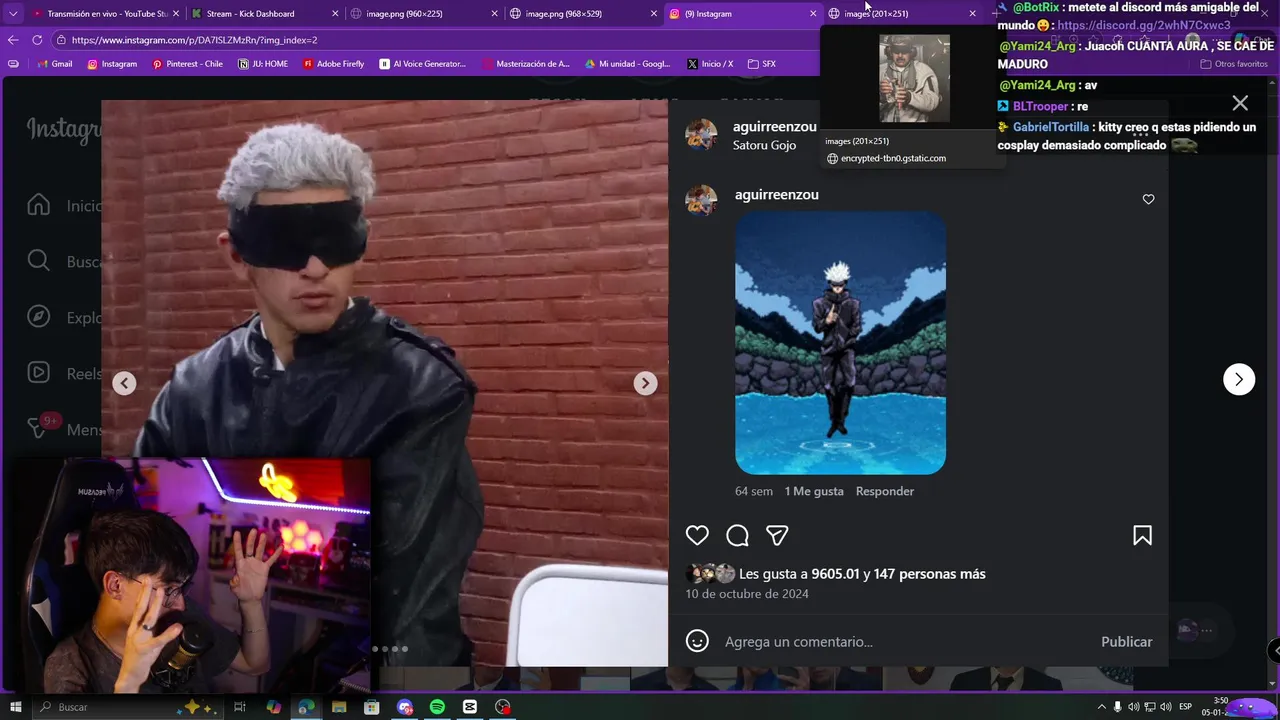Show previous image in the carousel

(x=124, y=383)
